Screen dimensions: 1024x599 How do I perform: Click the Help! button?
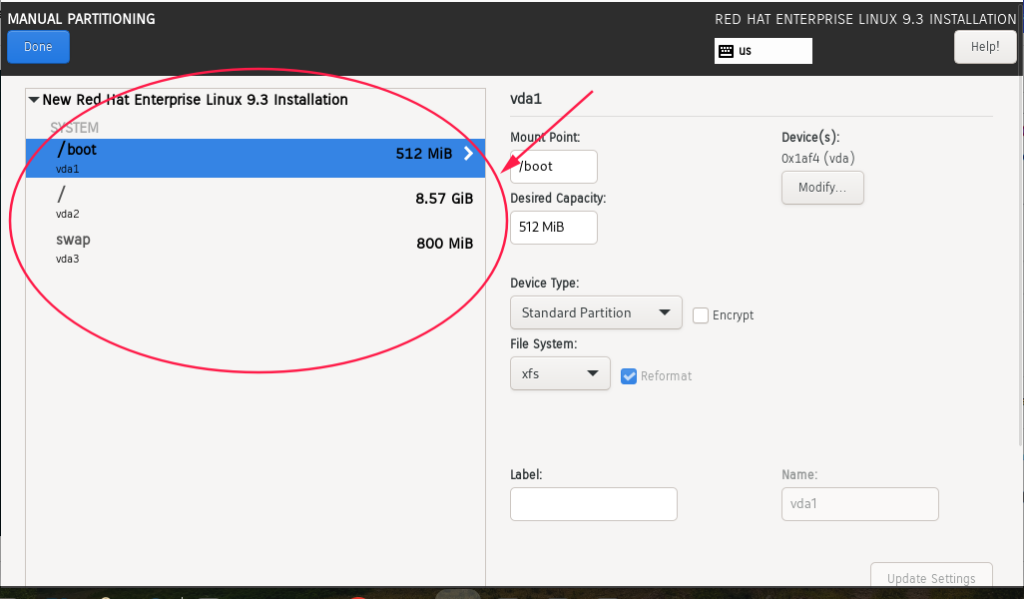coord(984,46)
